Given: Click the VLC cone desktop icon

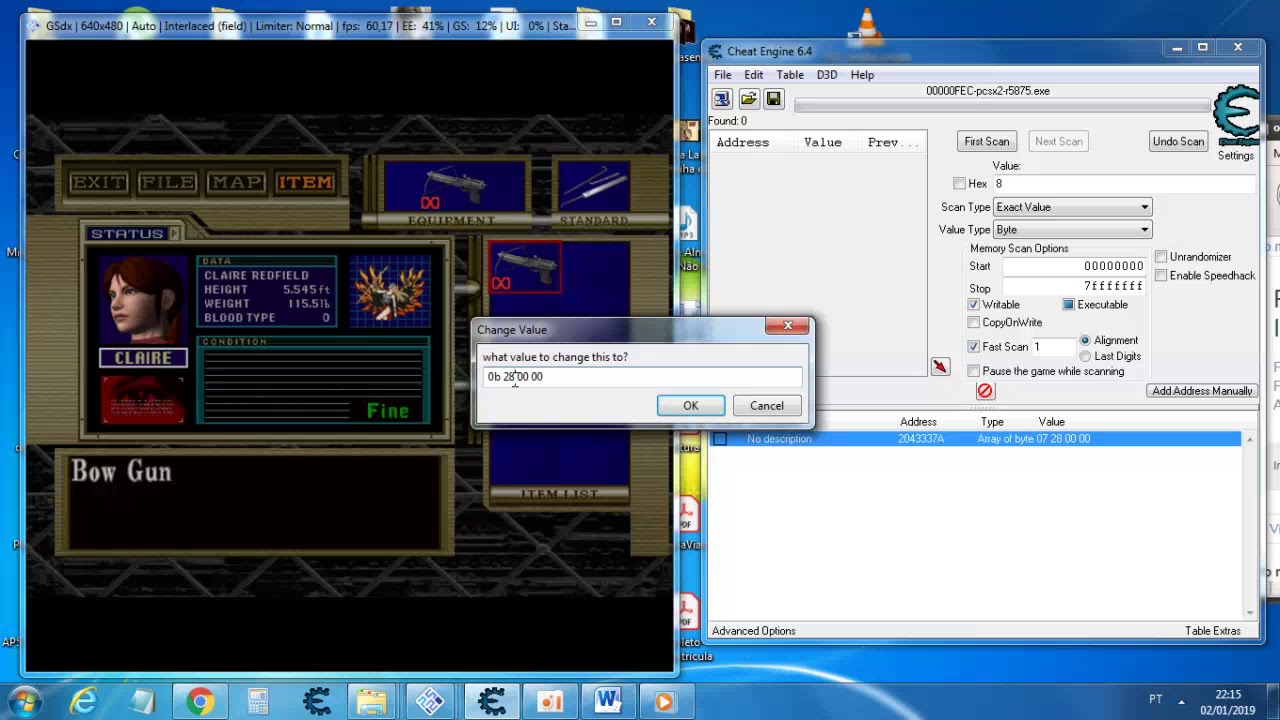Looking at the screenshot, I should pyautogui.click(x=866, y=26).
